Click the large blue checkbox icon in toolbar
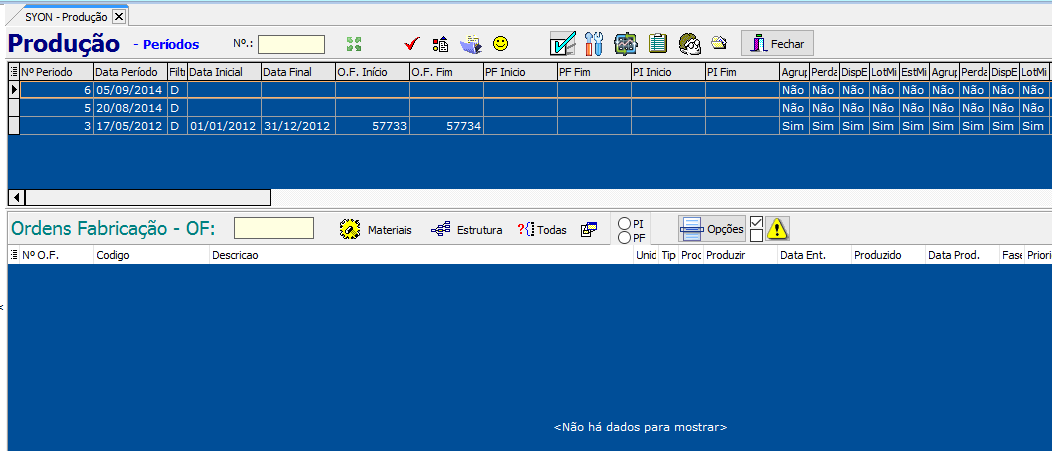 point(563,44)
